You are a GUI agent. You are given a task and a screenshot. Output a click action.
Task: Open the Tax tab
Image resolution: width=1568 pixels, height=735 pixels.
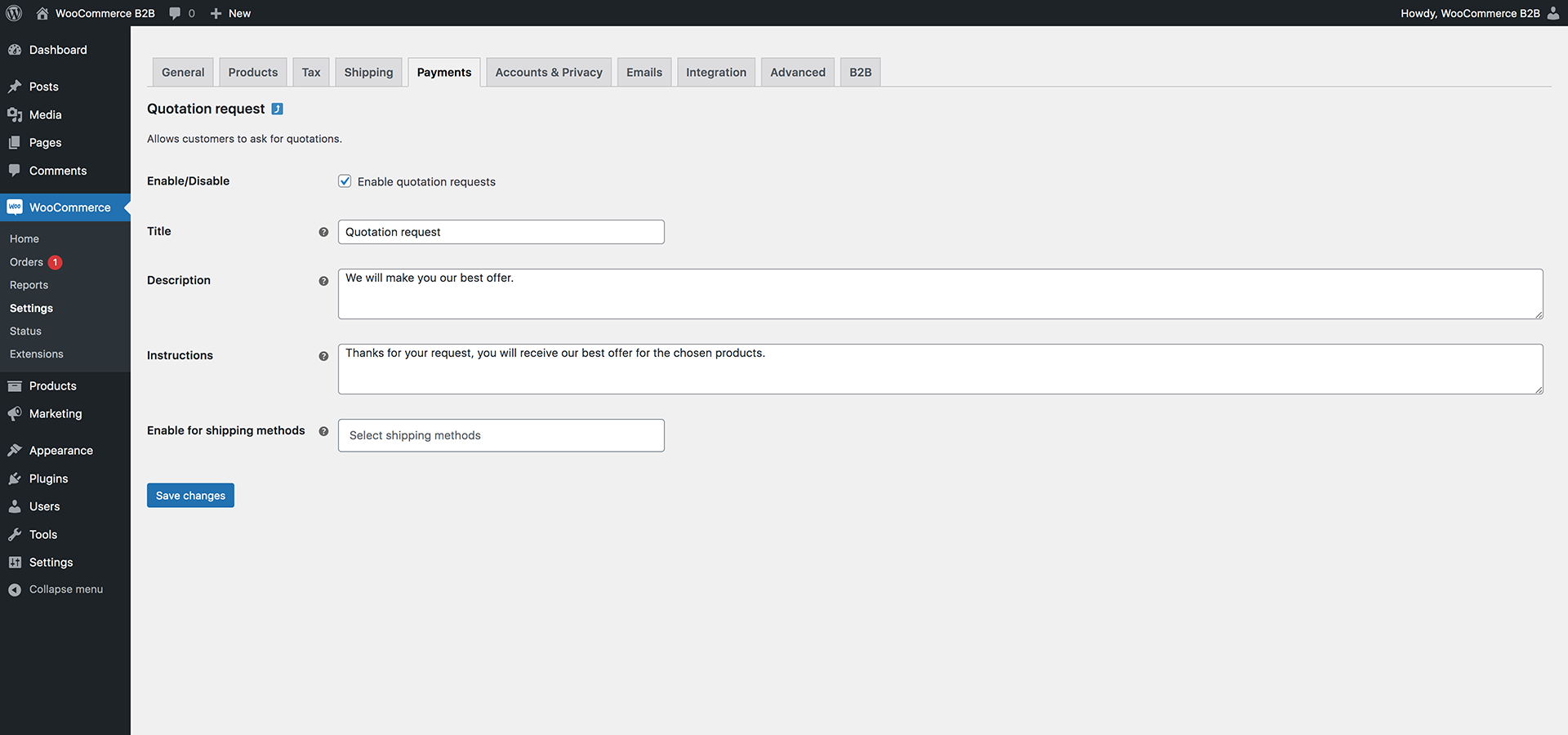311,72
